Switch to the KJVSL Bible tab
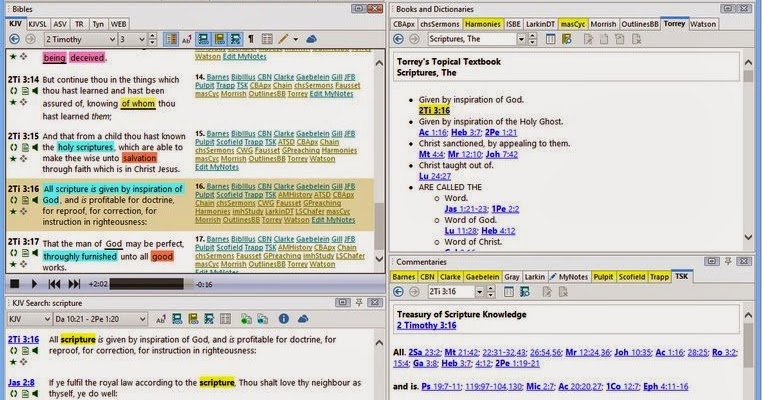The width and height of the screenshot is (762, 400). click(37, 24)
